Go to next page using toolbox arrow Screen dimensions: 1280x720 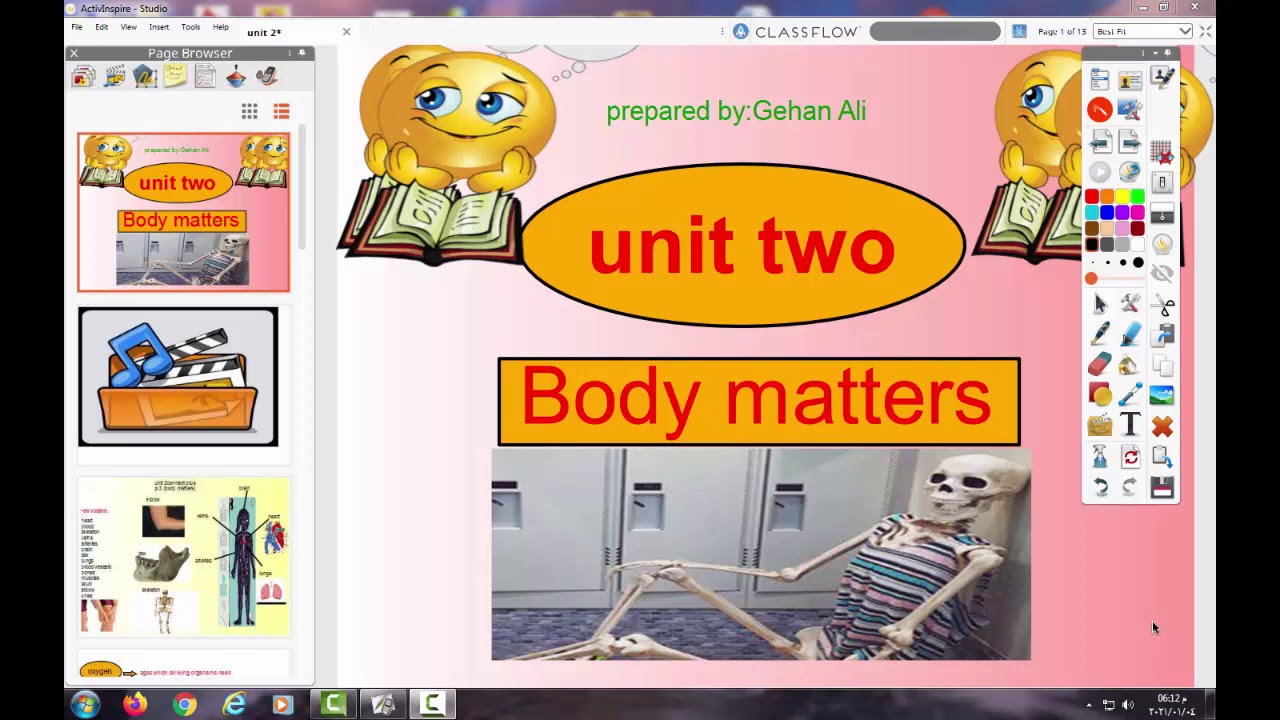pos(1130,141)
